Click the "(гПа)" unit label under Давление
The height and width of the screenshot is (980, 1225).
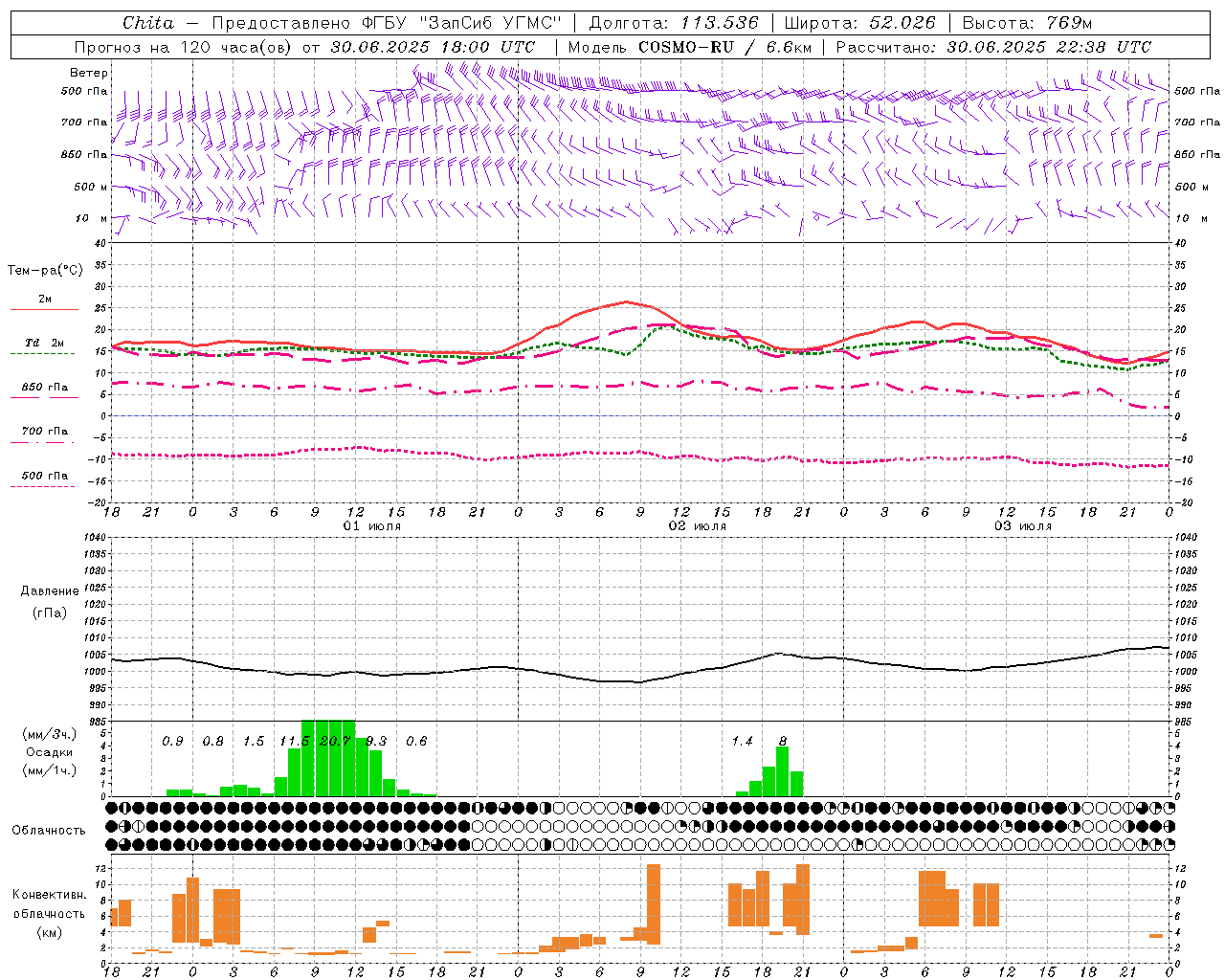[50, 612]
